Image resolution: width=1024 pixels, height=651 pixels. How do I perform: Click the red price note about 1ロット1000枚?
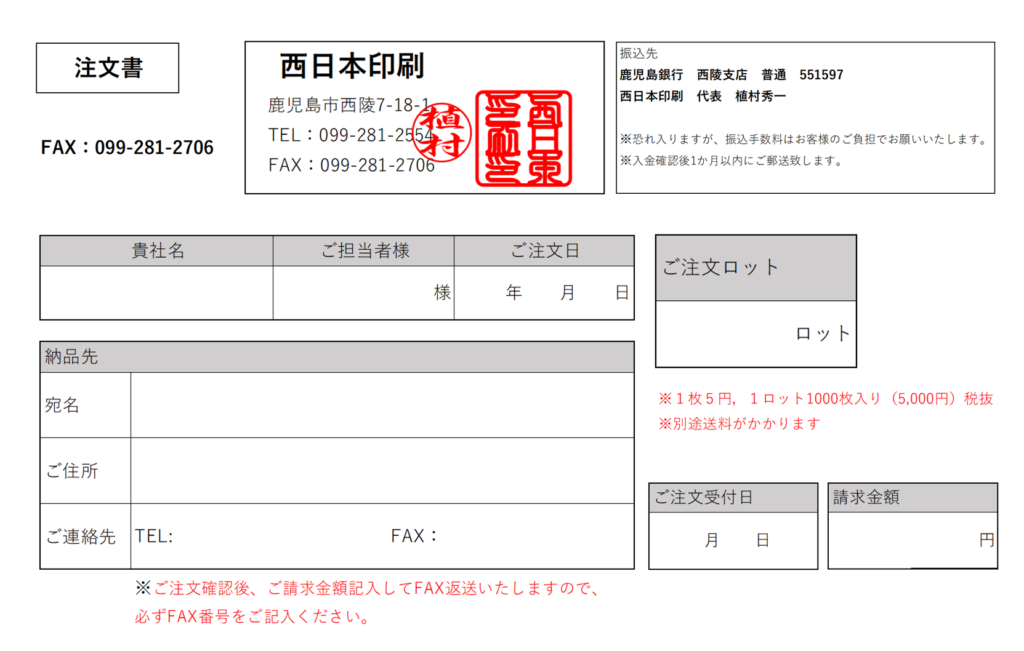tap(825, 398)
